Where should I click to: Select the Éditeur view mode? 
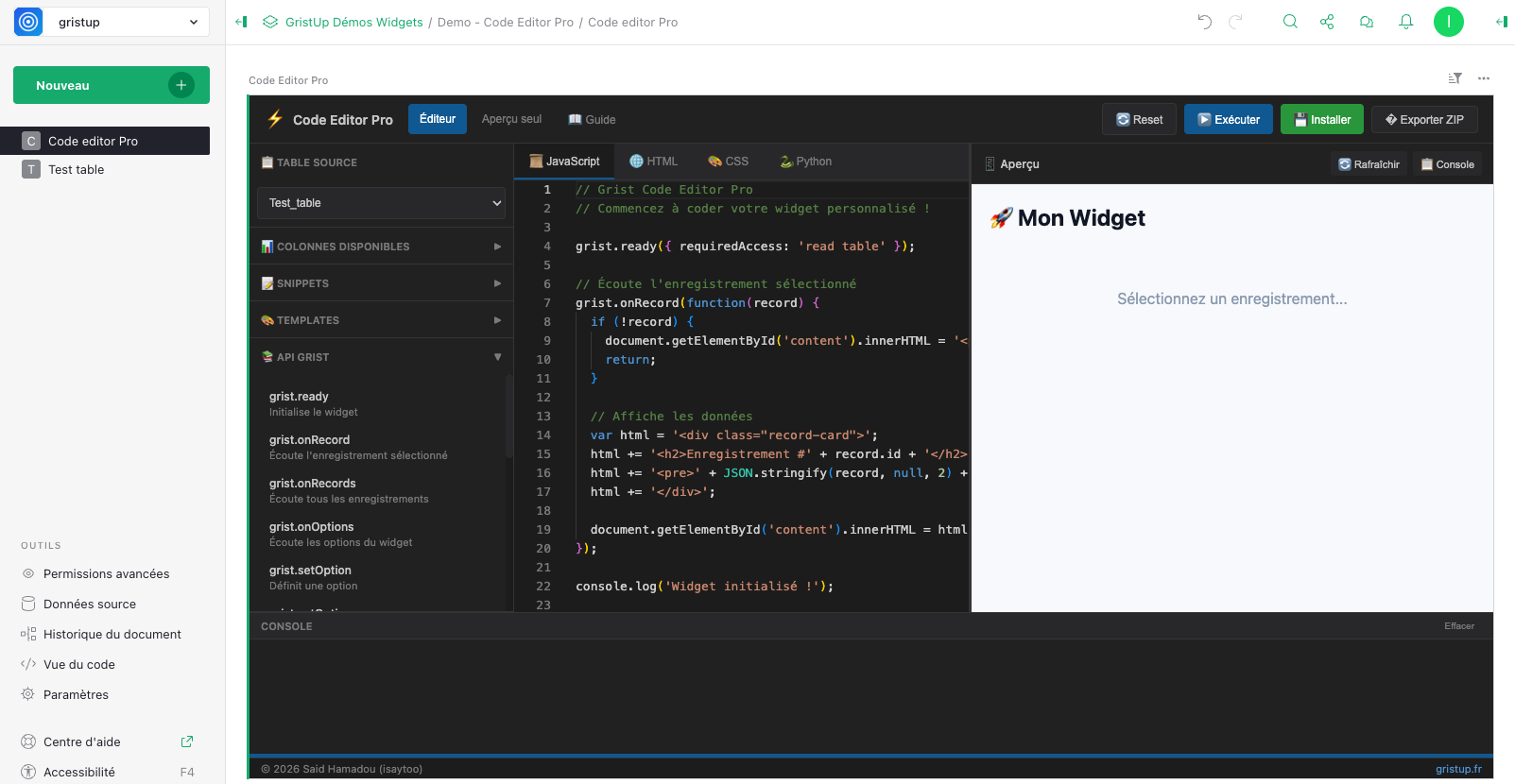[438, 119]
